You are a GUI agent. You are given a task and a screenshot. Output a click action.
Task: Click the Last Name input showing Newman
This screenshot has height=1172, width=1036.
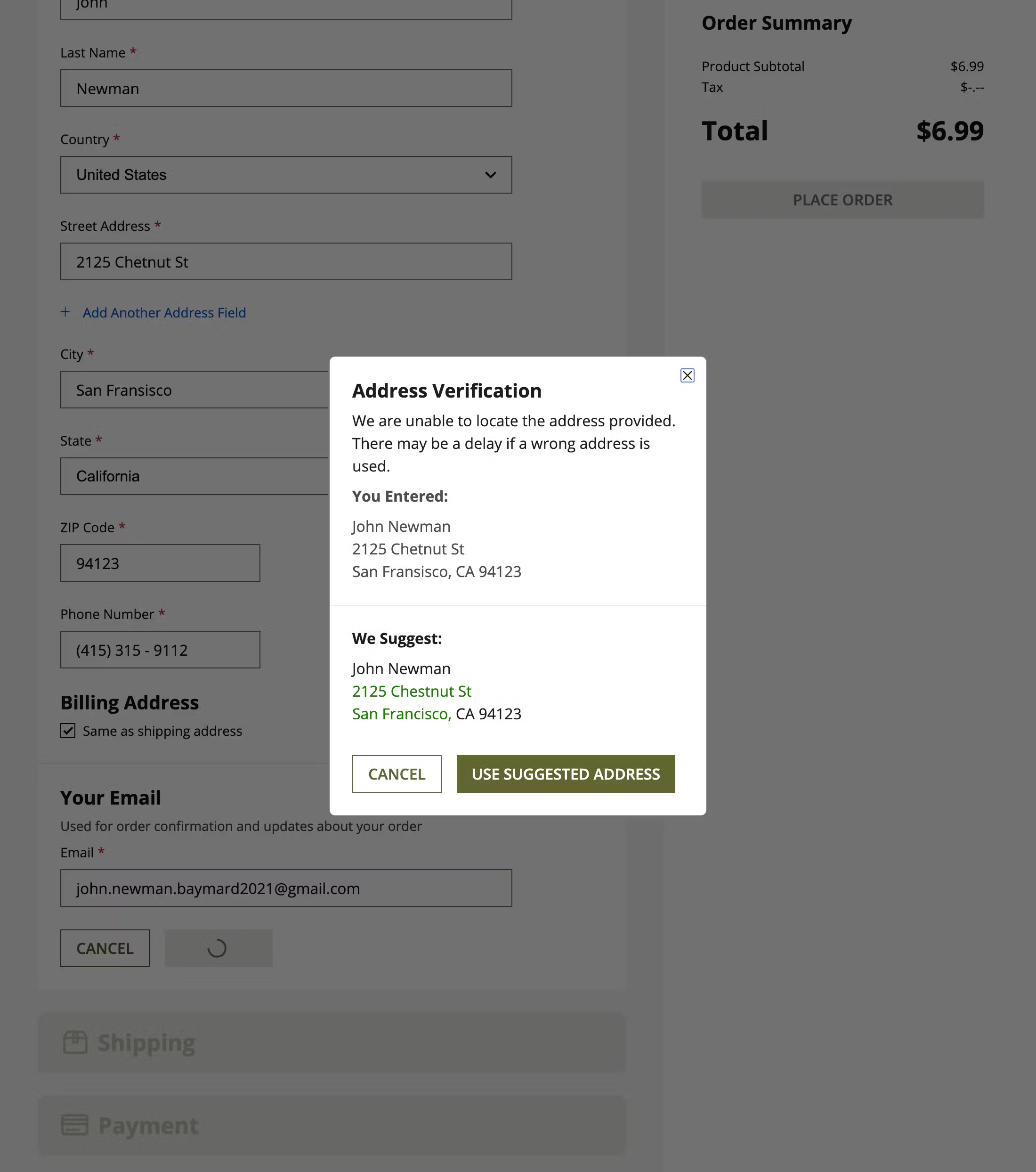[285, 88]
